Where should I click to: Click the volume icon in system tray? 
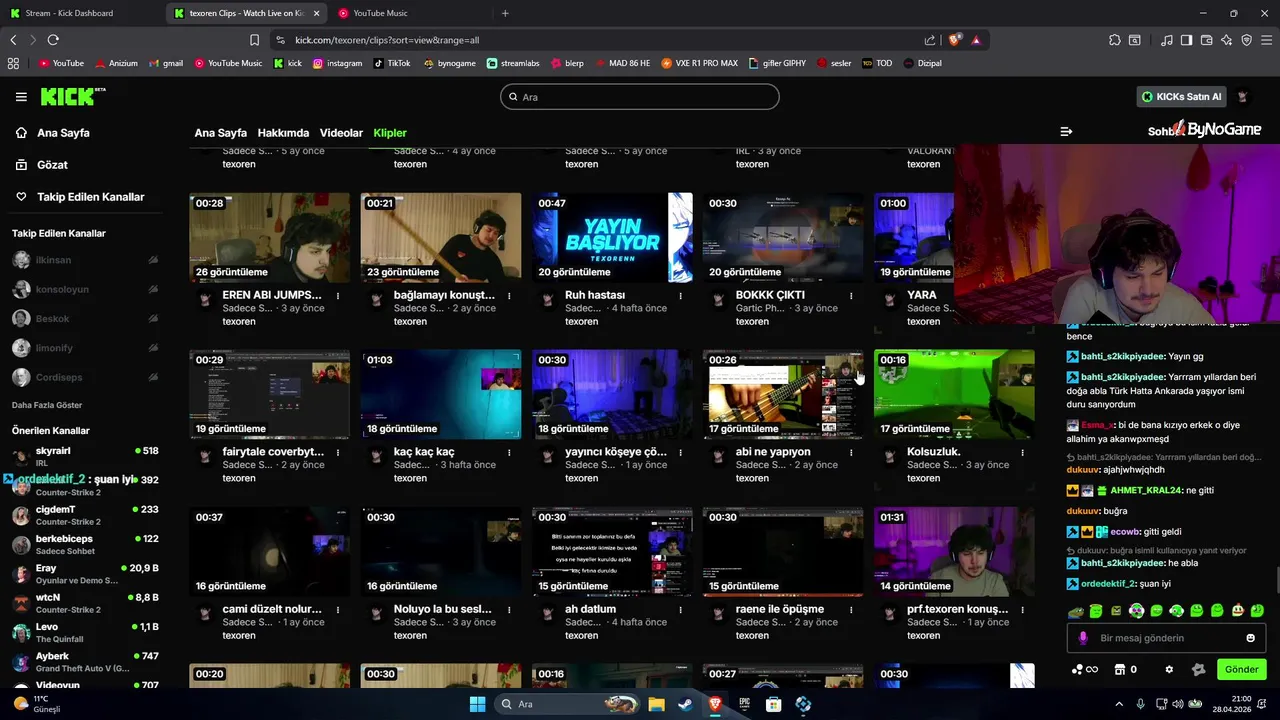click(x=1178, y=704)
